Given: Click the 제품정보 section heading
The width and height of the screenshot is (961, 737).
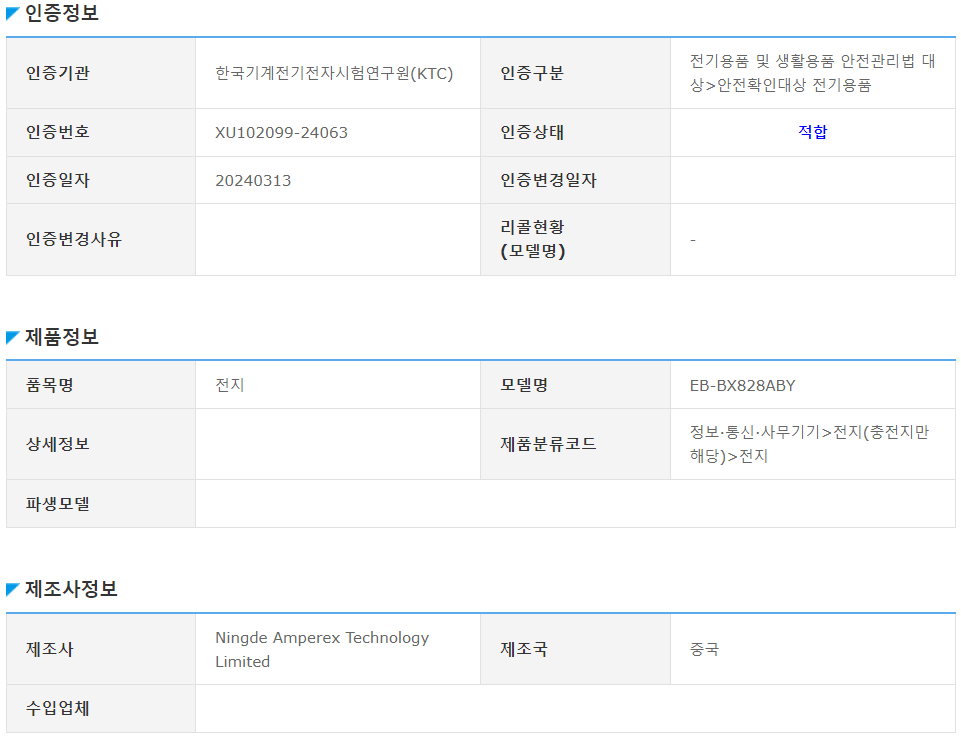Looking at the screenshot, I should point(62,337).
